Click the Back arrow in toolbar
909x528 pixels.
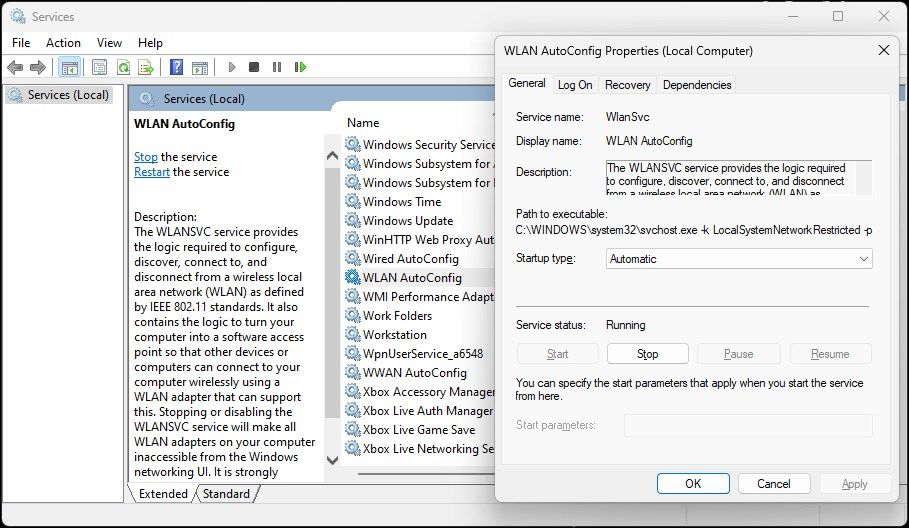[15, 68]
